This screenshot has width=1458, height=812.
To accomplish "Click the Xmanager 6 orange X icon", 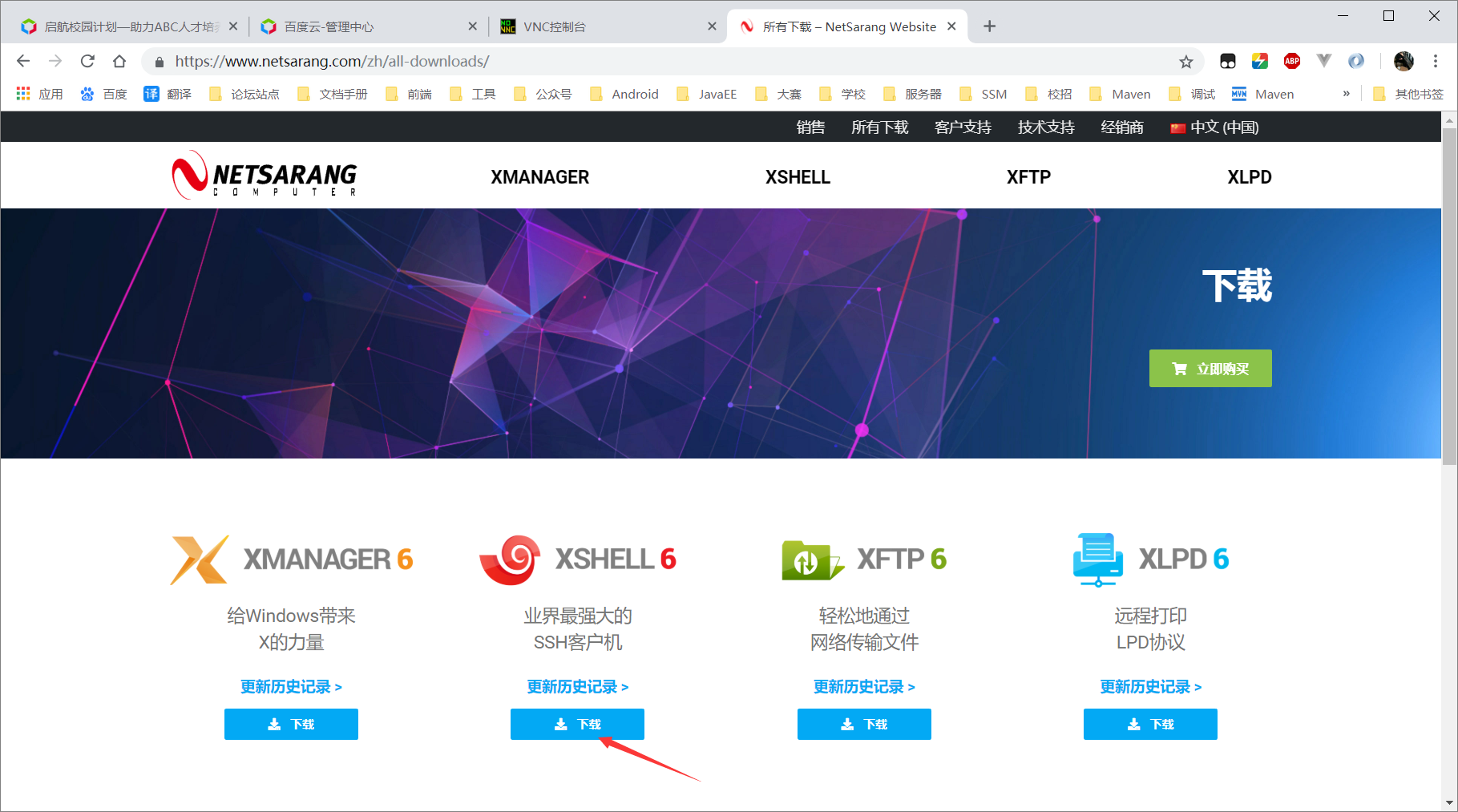I will 198,559.
